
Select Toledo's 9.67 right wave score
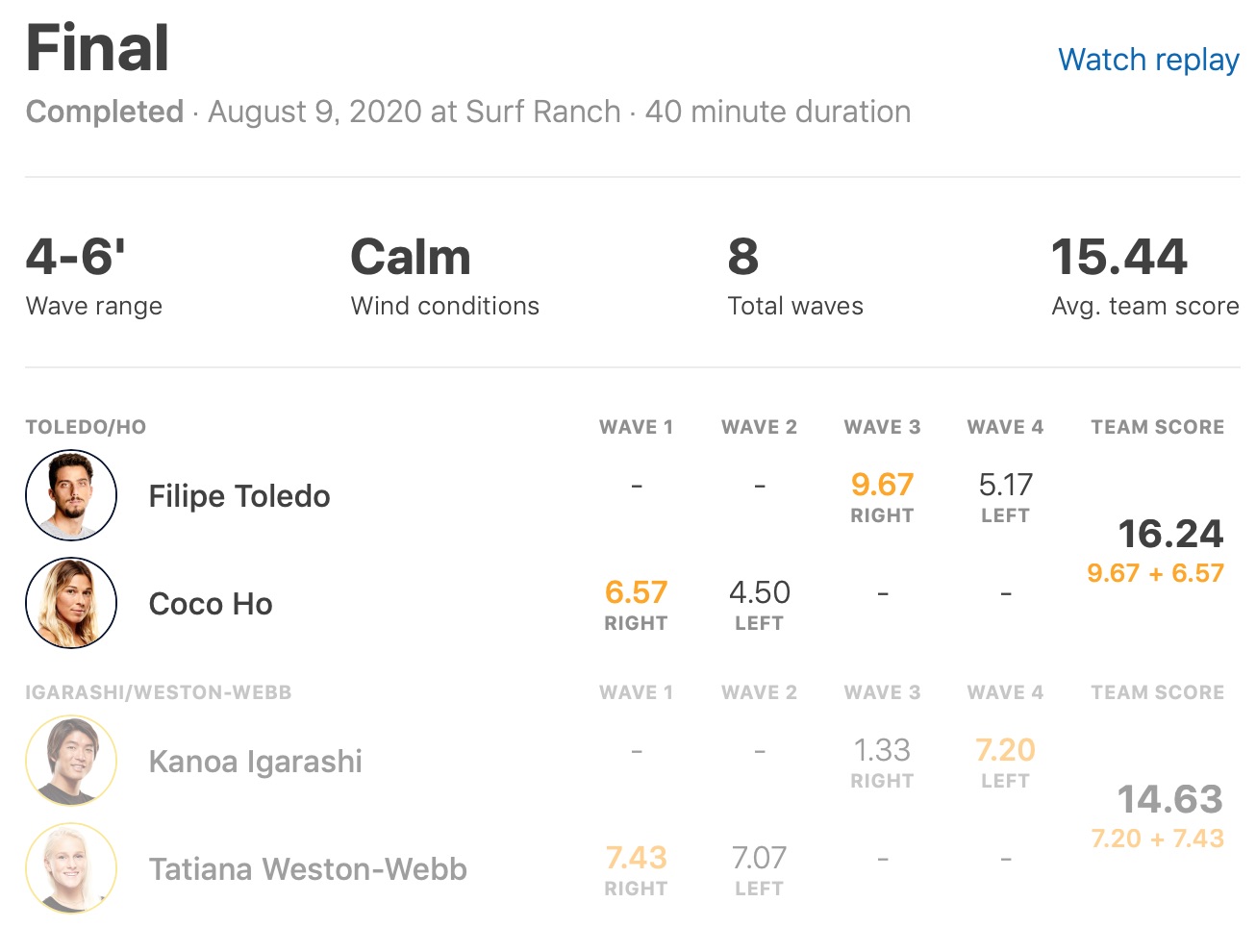coord(882,485)
